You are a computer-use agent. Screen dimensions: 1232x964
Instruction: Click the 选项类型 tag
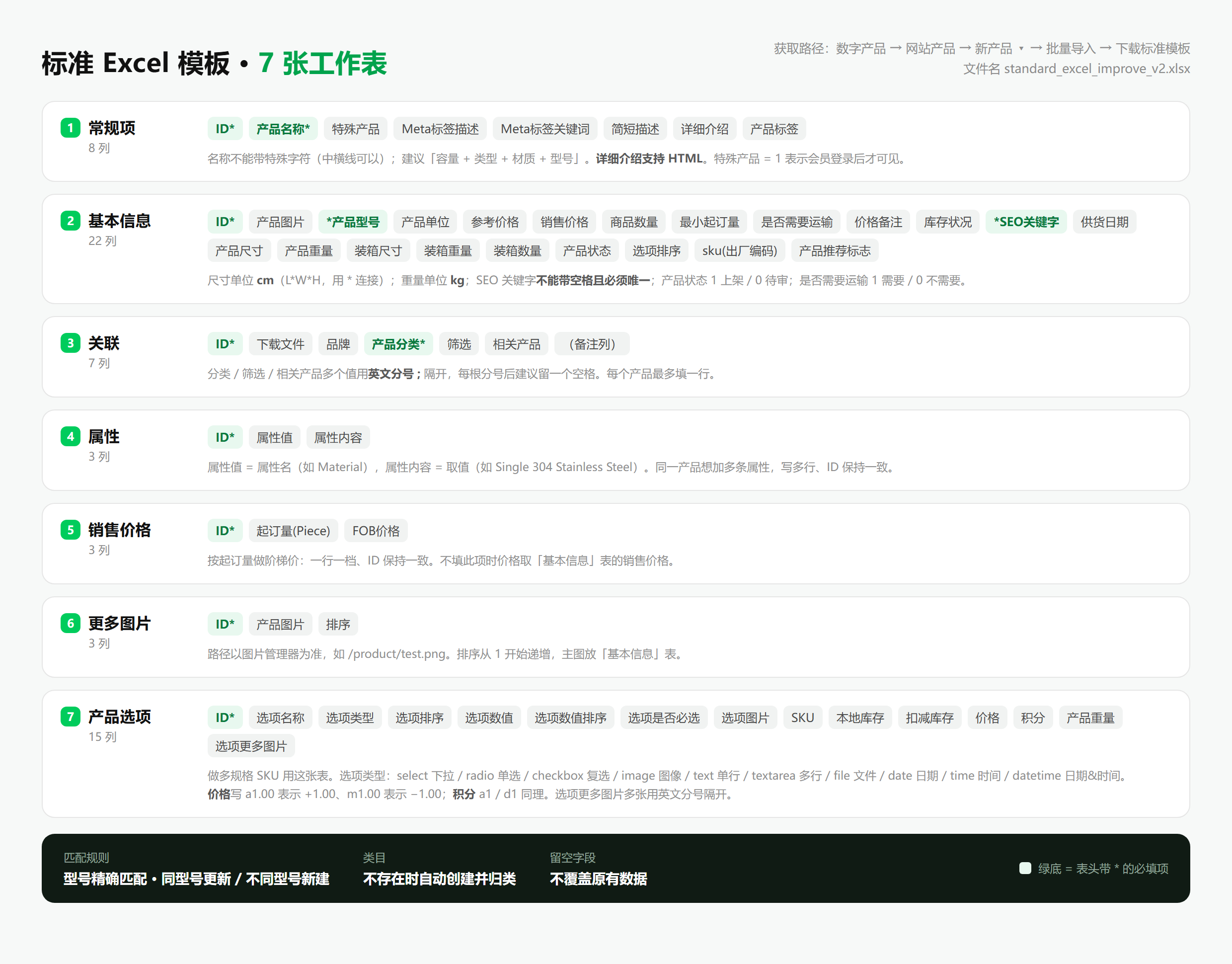point(350,718)
